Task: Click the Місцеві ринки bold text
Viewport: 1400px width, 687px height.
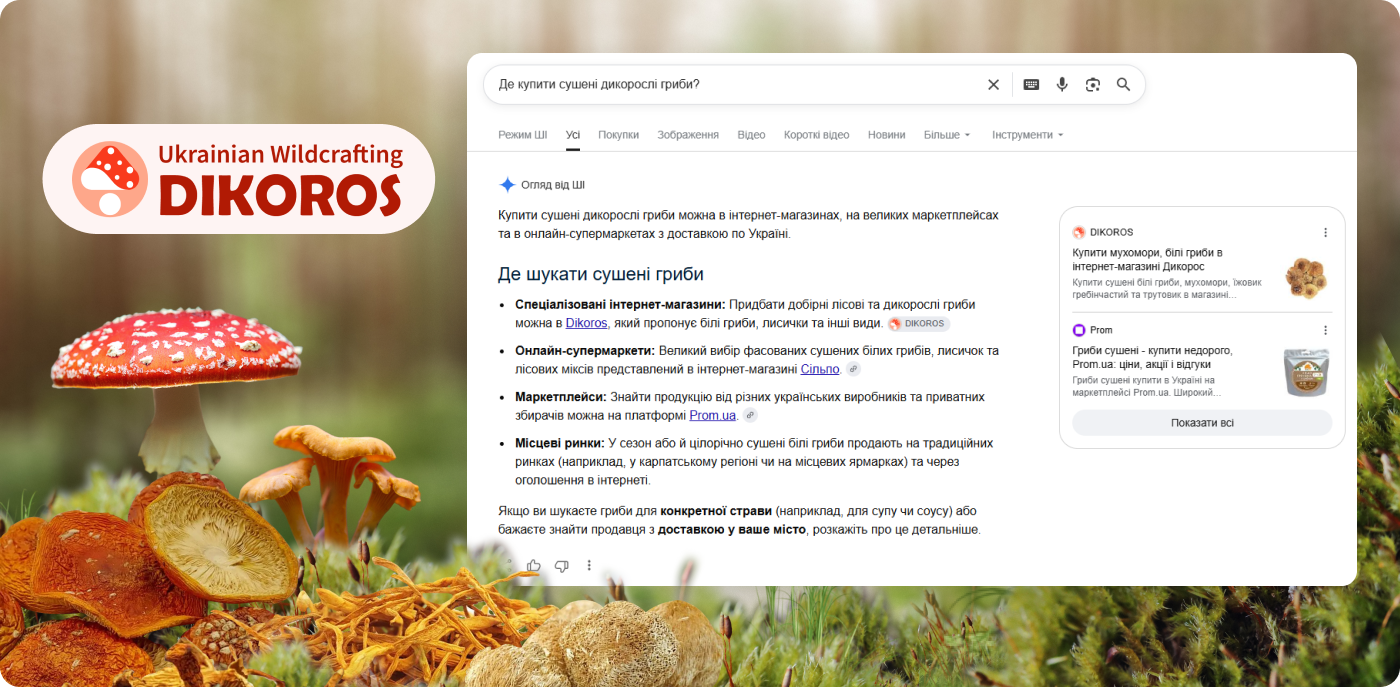Action: [560, 443]
